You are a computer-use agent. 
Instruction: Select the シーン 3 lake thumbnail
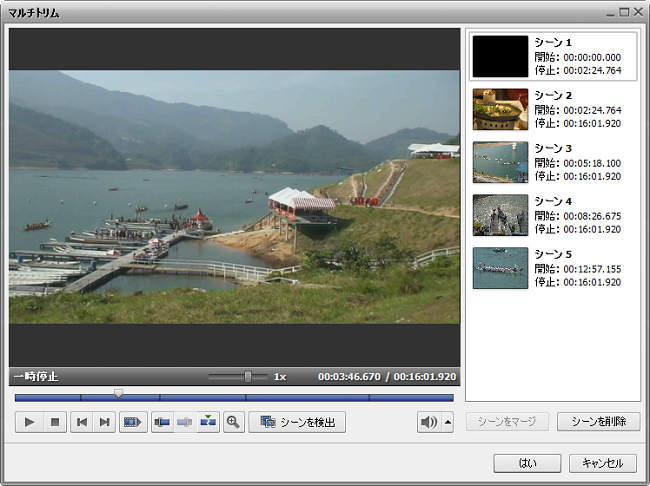[x=500, y=162]
